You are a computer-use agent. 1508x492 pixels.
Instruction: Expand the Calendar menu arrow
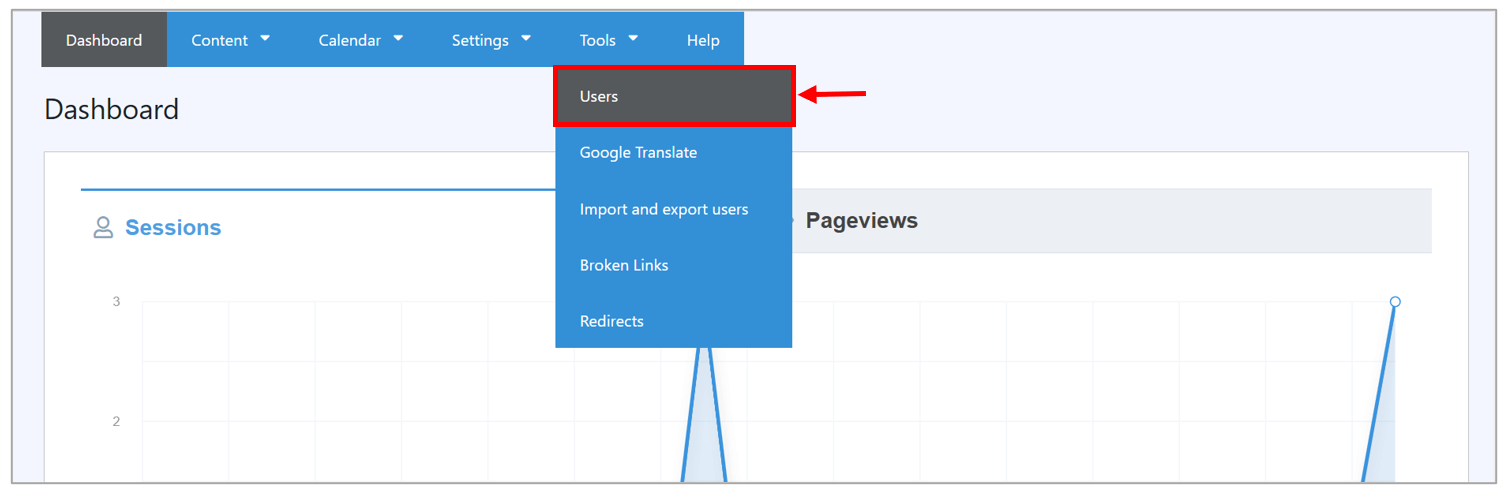(x=398, y=39)
